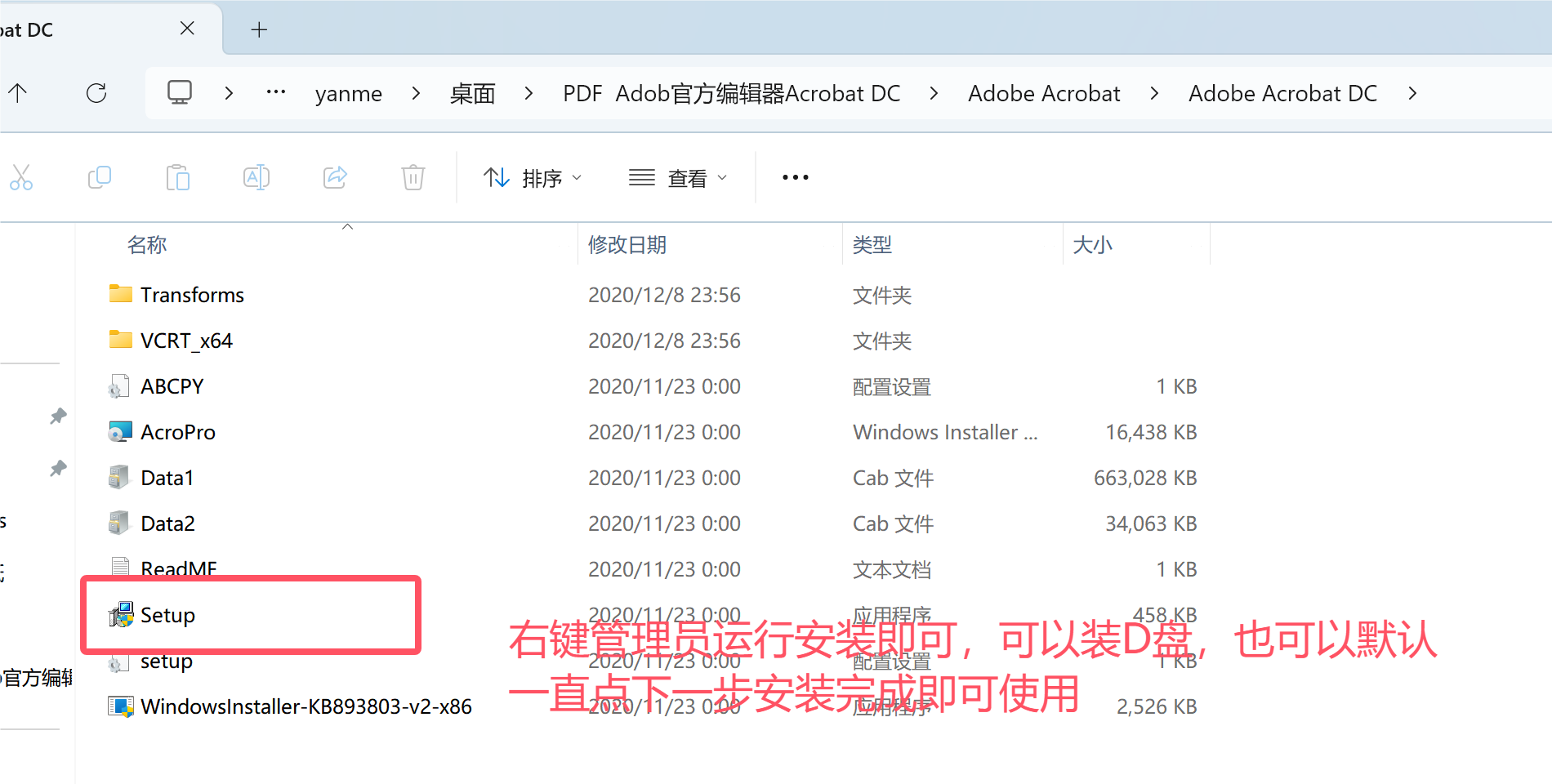Click the Delete trash icon

click(413, 177)
